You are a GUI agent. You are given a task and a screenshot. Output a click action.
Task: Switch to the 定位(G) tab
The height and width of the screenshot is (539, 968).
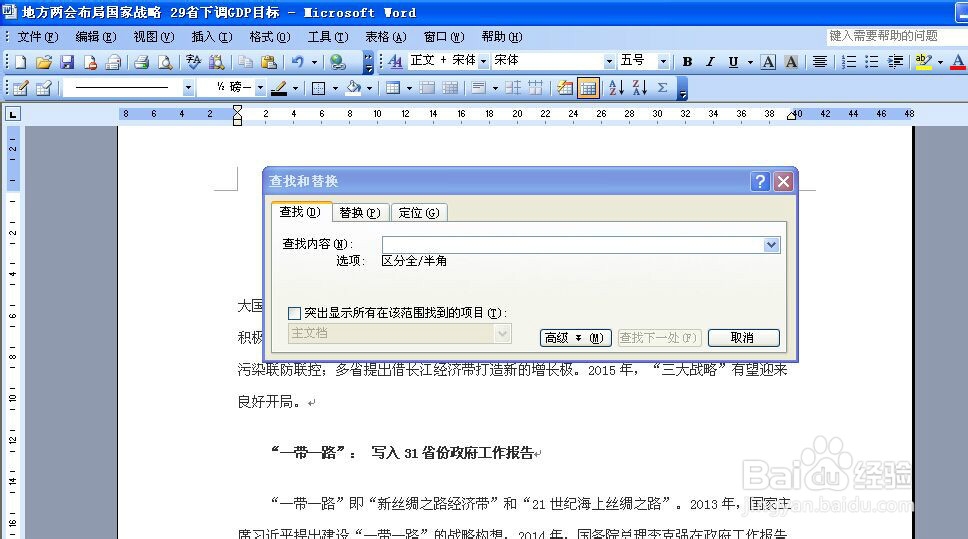[419, 213]
